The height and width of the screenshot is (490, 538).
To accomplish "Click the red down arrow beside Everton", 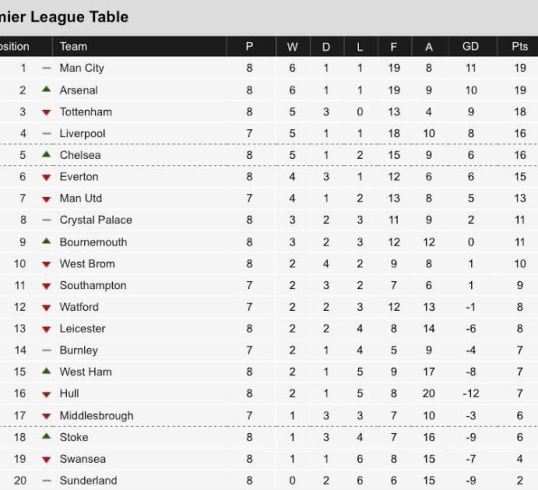I will pos(46,177).
